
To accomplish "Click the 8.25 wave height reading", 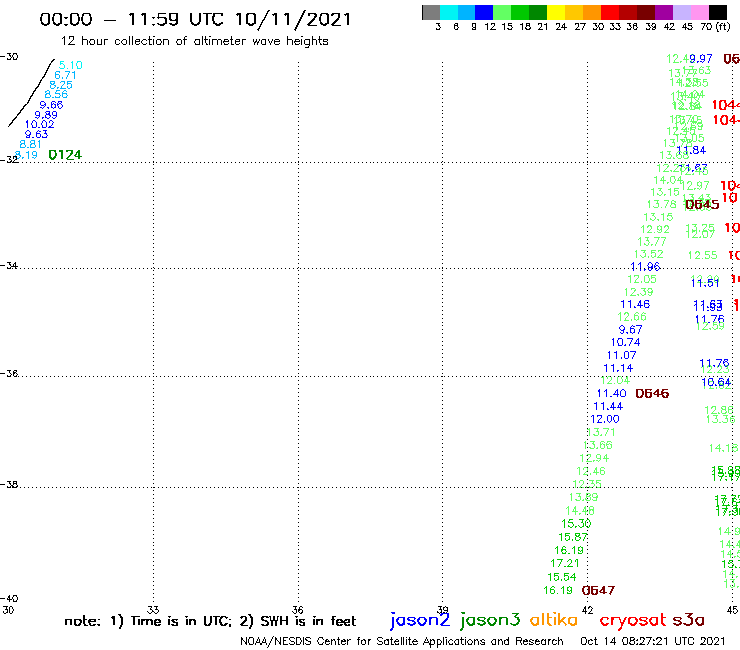I will (x=61, y=85).
